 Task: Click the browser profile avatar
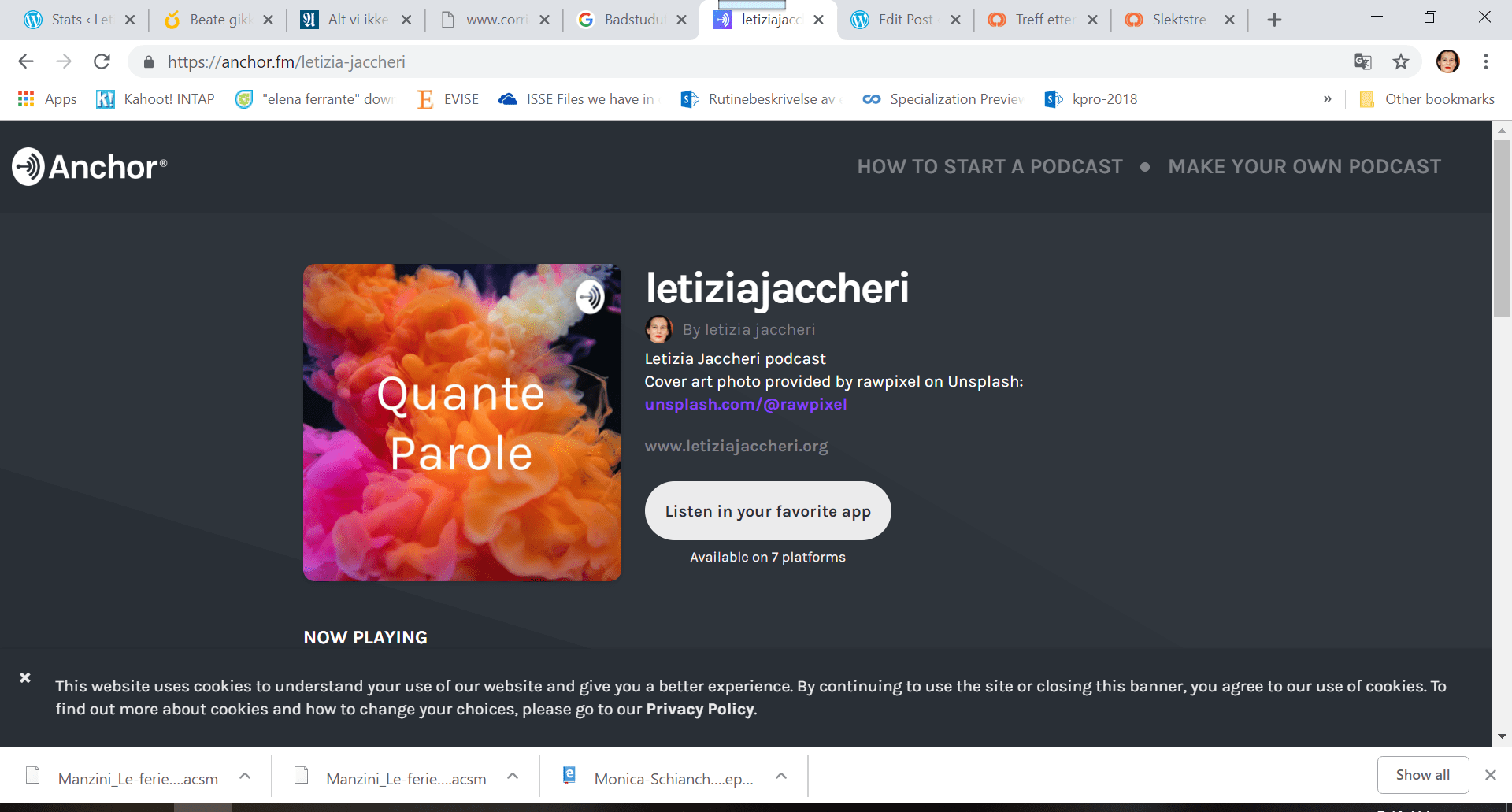1447,61
